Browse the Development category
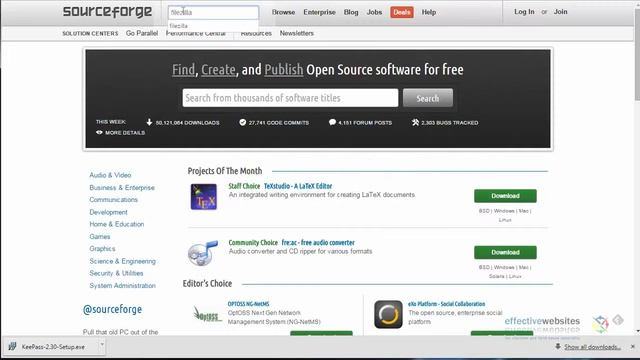 click(x=108, y=212)
